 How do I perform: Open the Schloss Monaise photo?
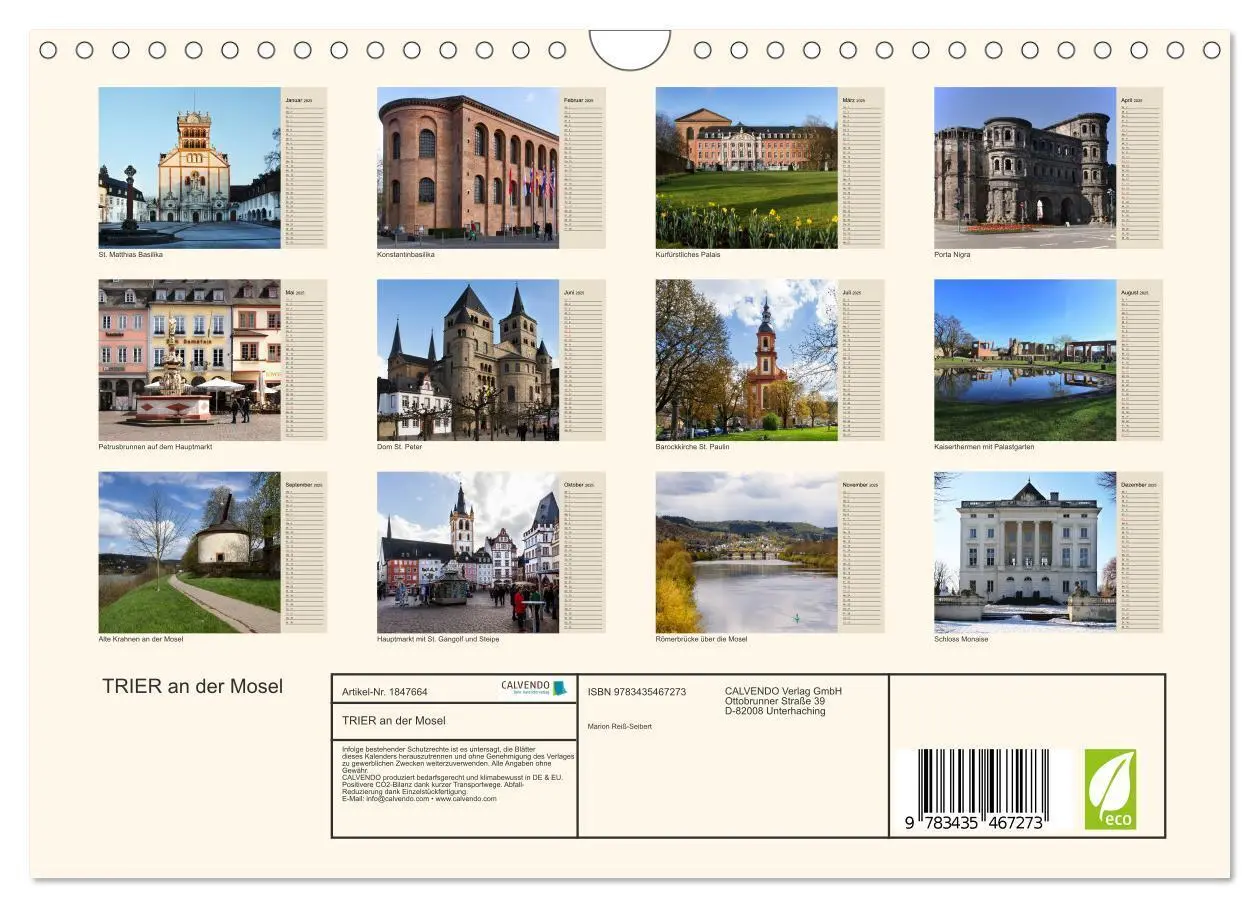pyautogui.click(x=1025, y=552)
